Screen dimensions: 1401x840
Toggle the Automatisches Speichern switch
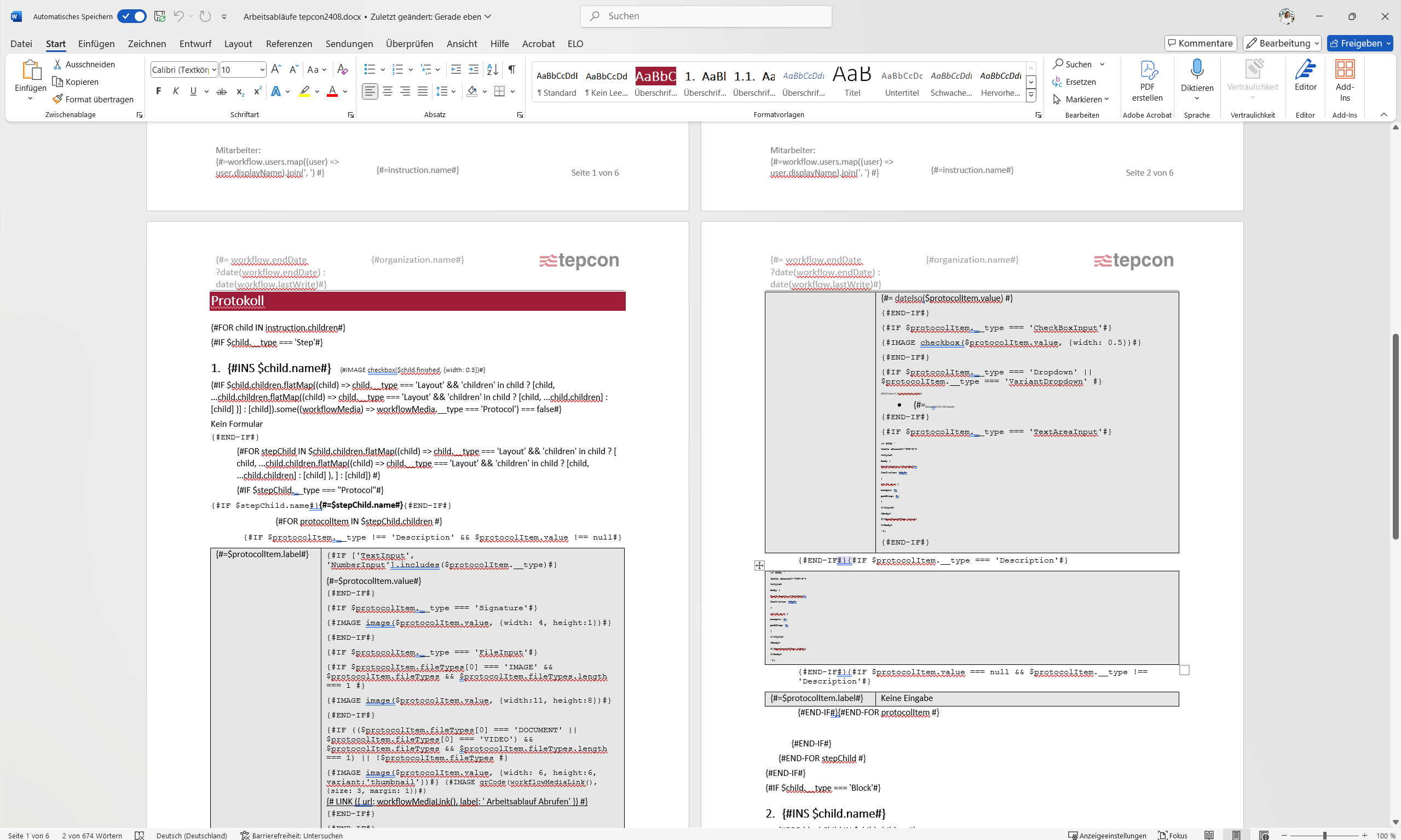132,16
